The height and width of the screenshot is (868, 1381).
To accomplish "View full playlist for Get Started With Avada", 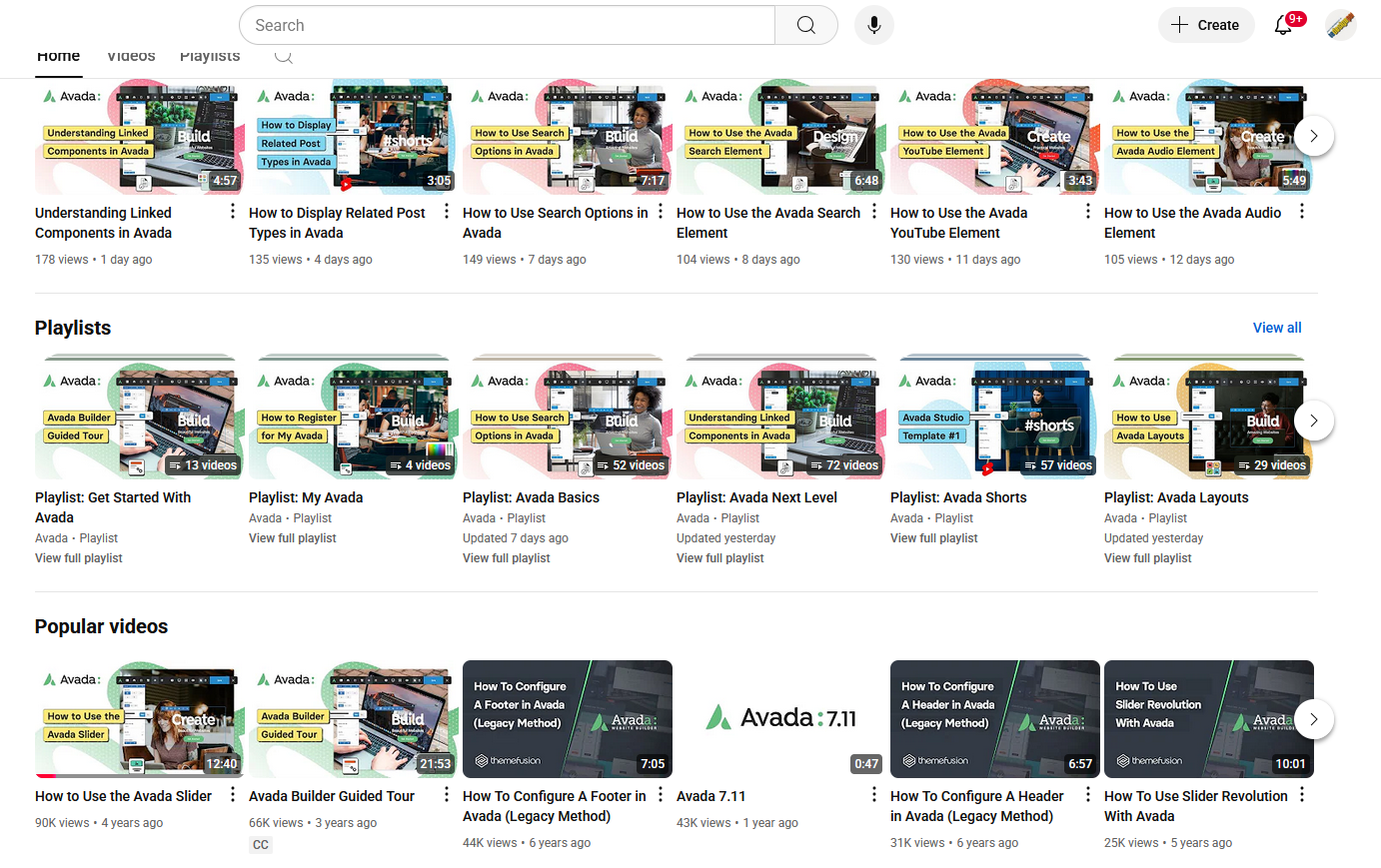I will (x=79, y=558).
